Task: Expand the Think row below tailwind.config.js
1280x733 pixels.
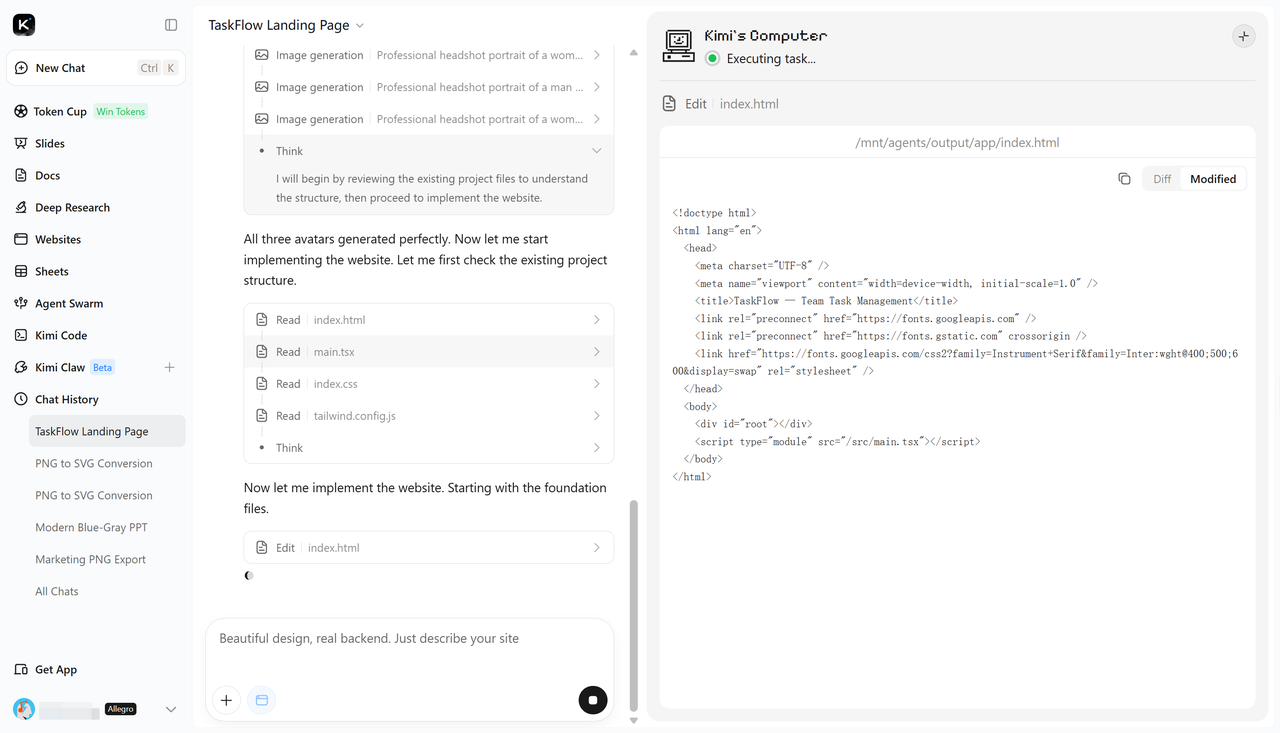Action: (x=429, y=448)
